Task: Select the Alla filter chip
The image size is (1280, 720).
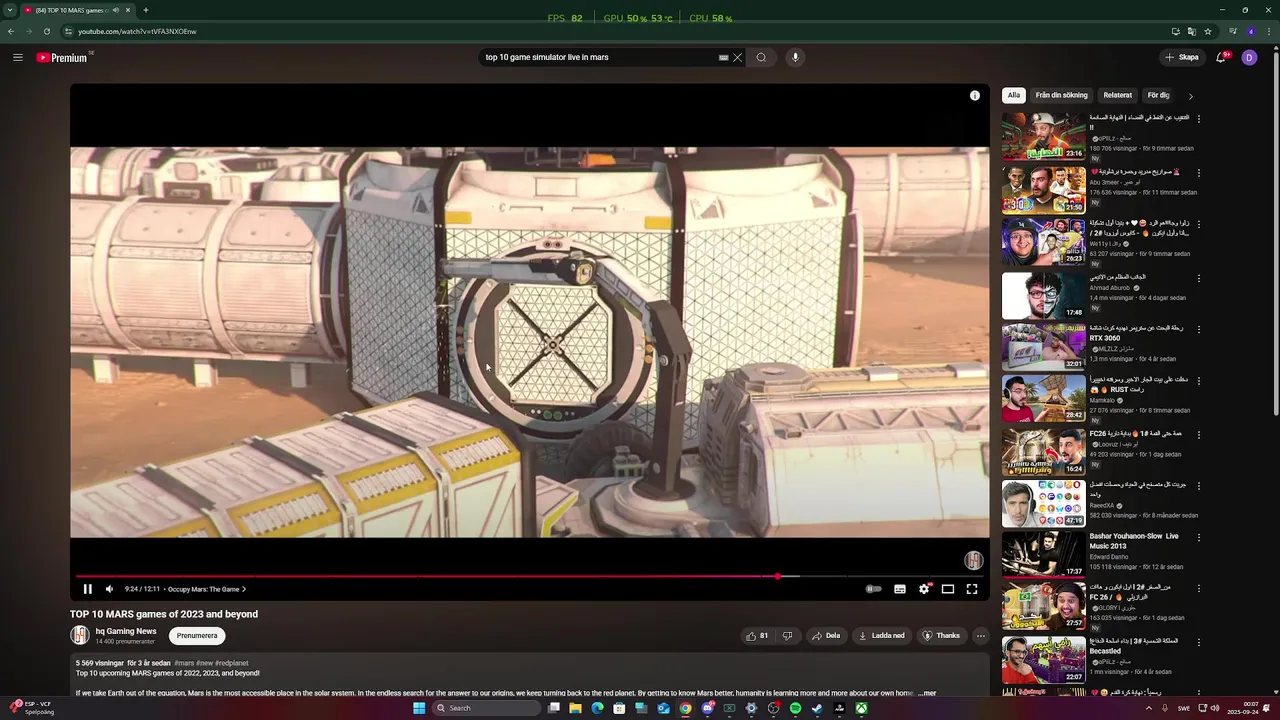Action: coord(1014,95)
